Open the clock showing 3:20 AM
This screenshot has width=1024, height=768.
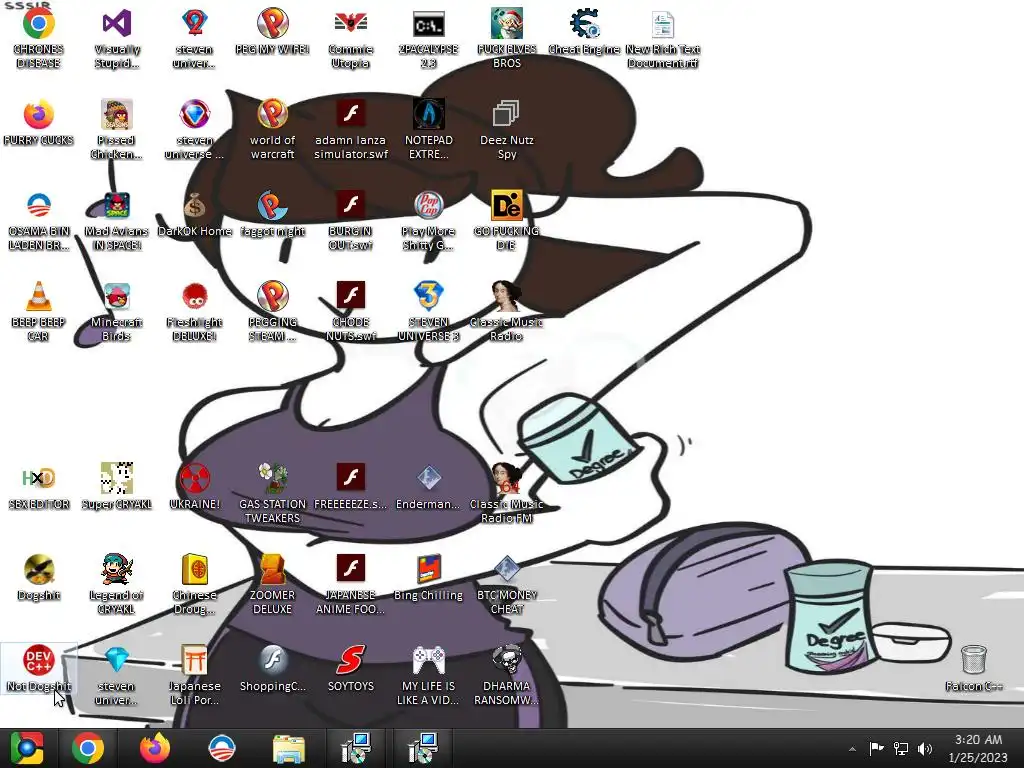pyautogui.click(x=978, y=748)
